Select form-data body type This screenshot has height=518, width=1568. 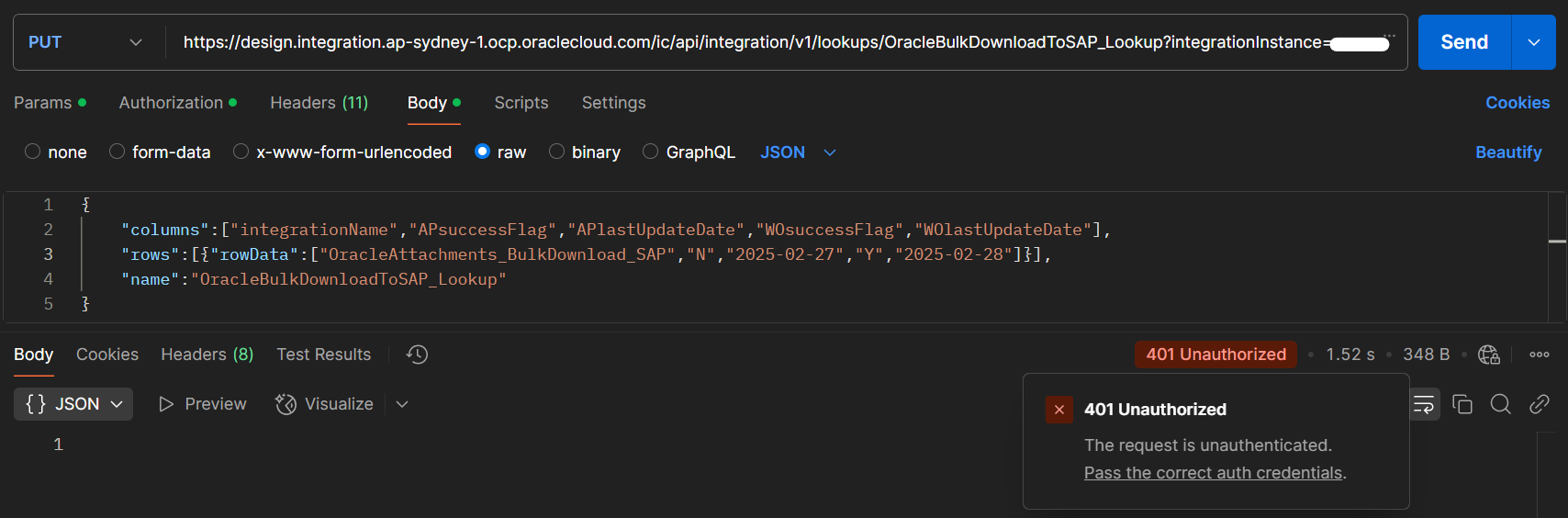160,152
